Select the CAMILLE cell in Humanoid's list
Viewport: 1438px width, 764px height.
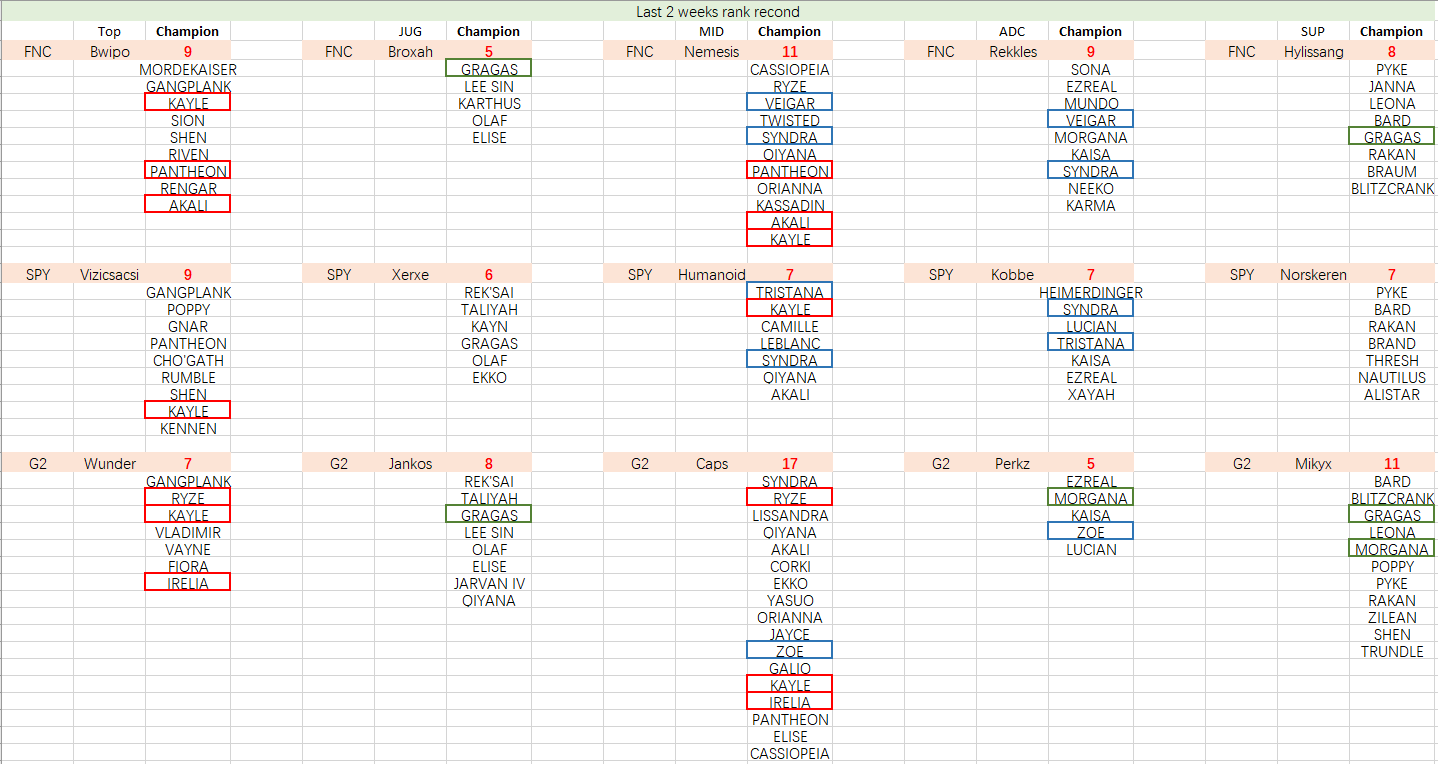pyautogui.click(x=790, y=327)
